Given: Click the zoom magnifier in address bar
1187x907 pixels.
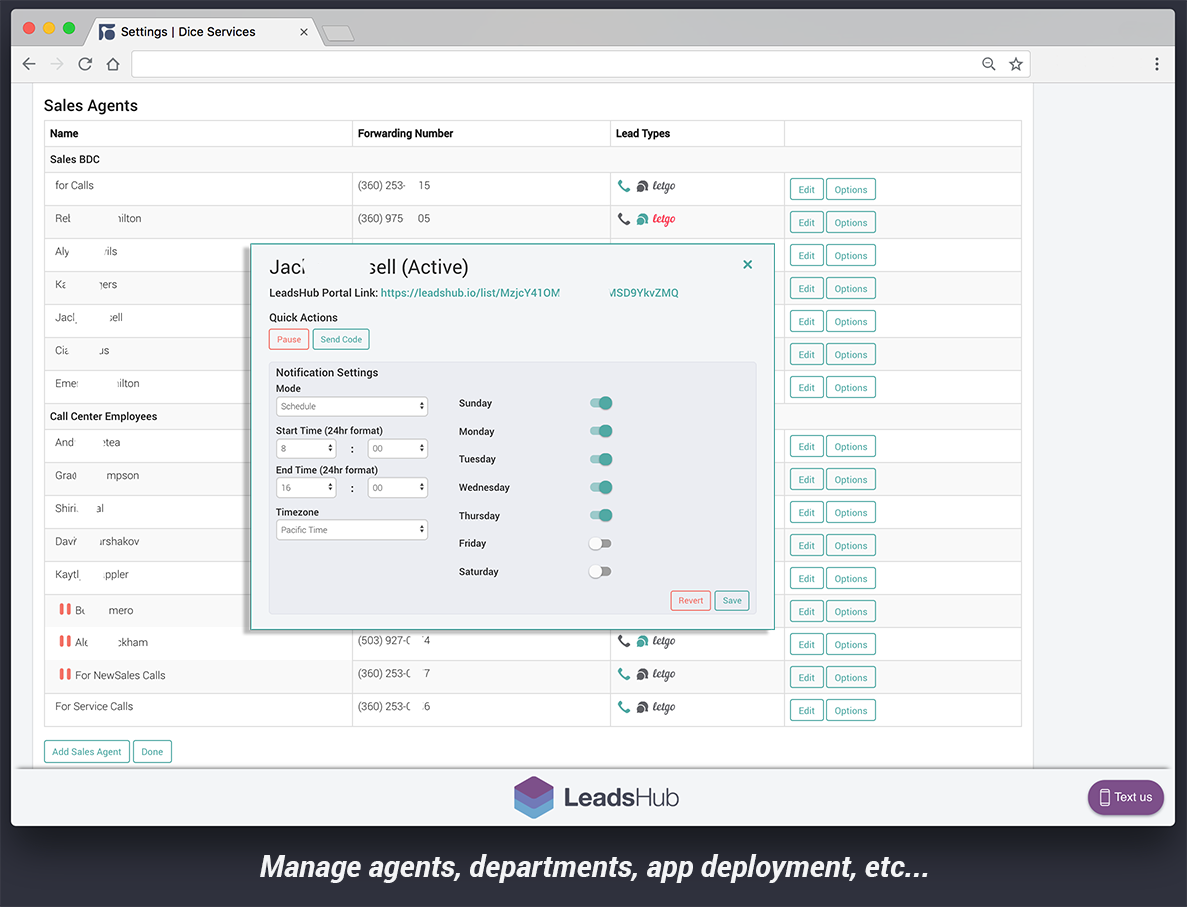Looking at the screenshot, I should [x=988, y=64].
